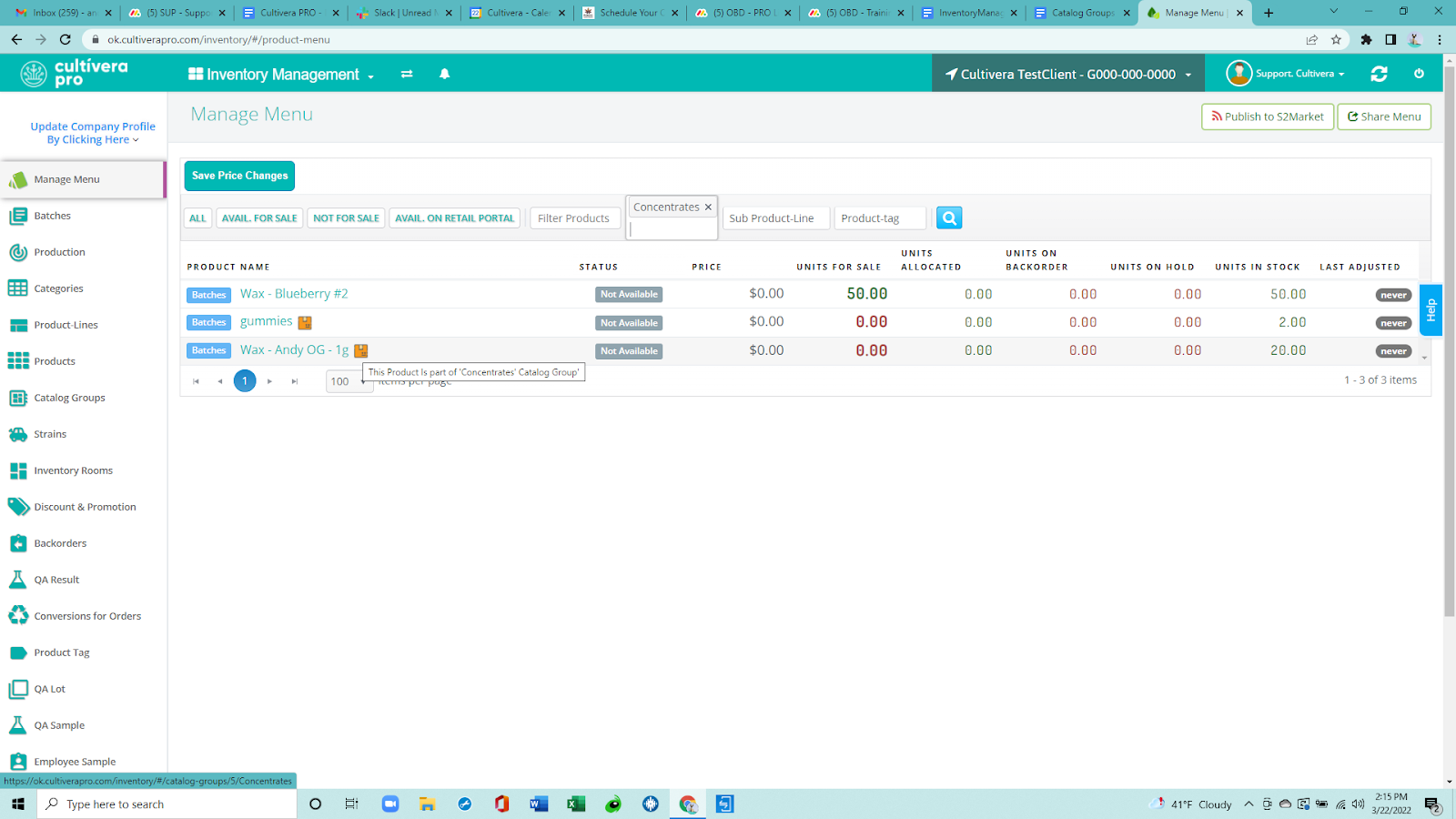Click the box icon next to gummies
Viewport: 1456px width, 819px height.
point(305,322)
